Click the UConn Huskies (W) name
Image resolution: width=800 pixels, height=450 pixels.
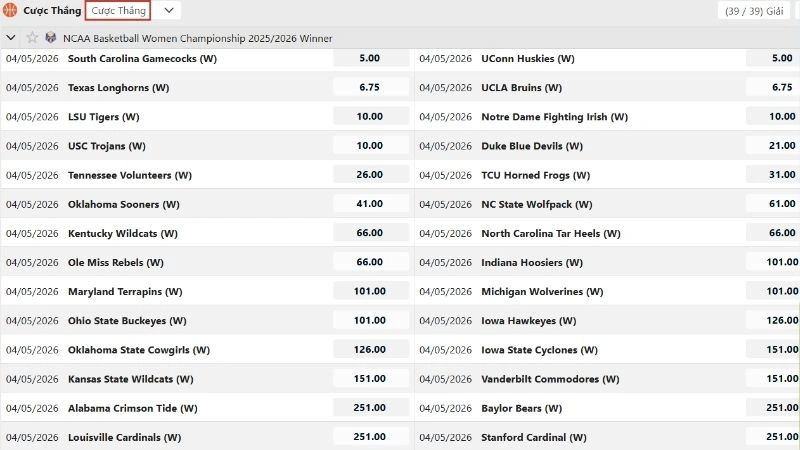point(528,59)
